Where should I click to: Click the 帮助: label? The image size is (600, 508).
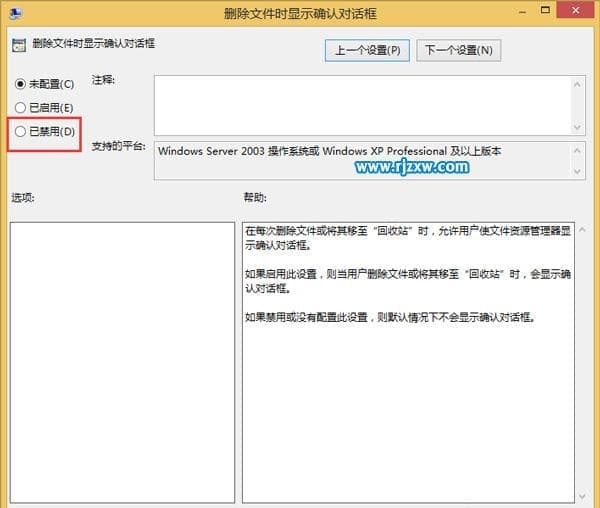pos(255,198)
